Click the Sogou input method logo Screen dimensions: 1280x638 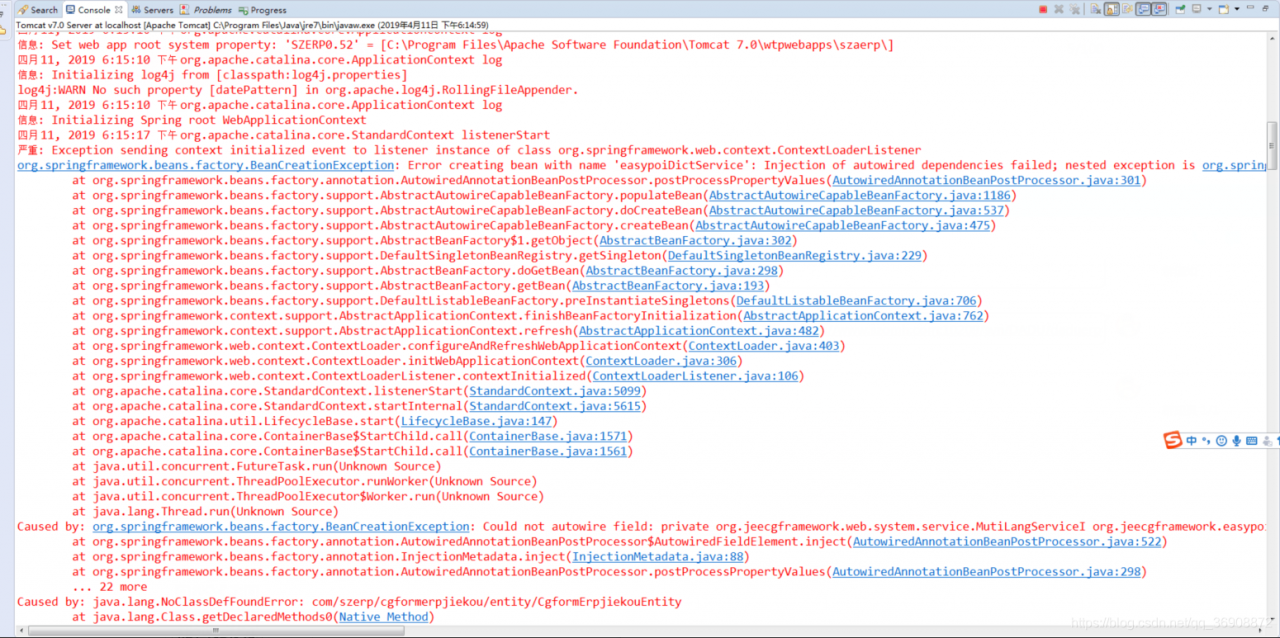point(1173,440)
